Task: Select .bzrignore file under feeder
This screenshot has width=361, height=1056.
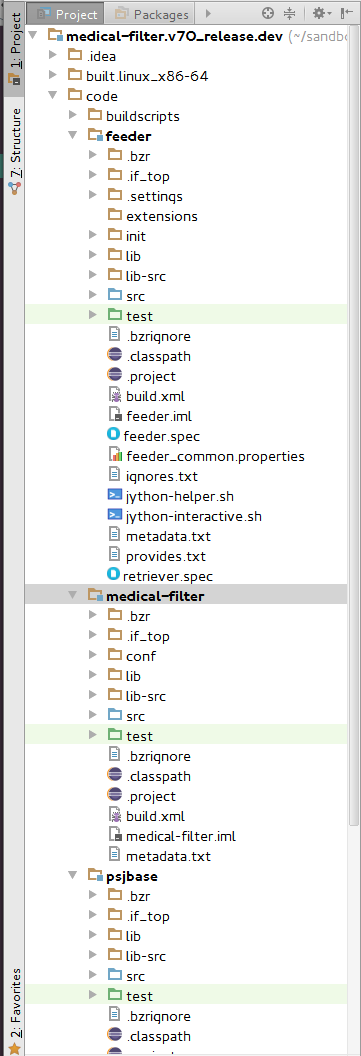Action: coord(158,336)
